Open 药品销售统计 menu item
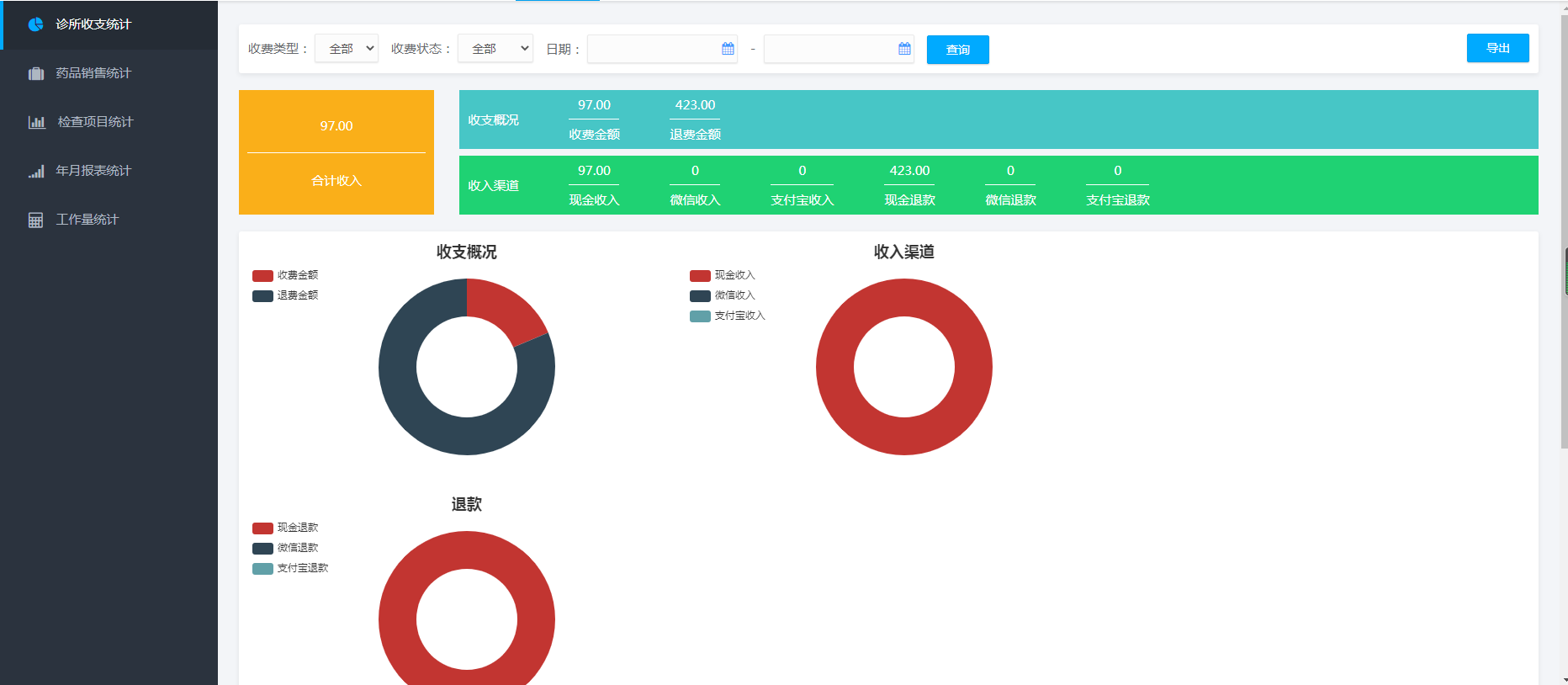The width and height of the screenshot is (1568, 685). click(93, 73)
